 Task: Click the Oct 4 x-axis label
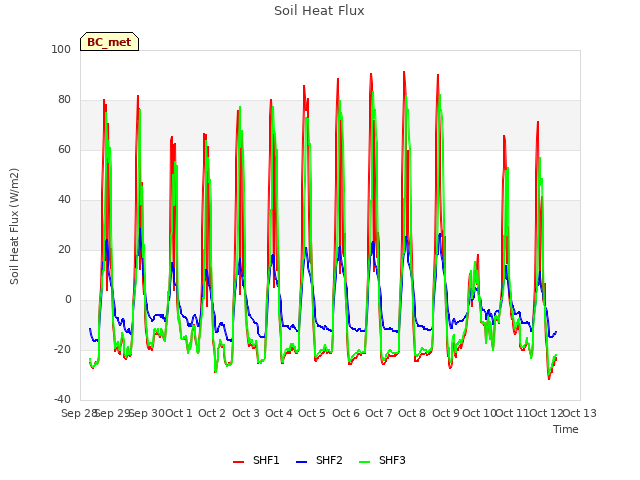click(x=279, y=413)
